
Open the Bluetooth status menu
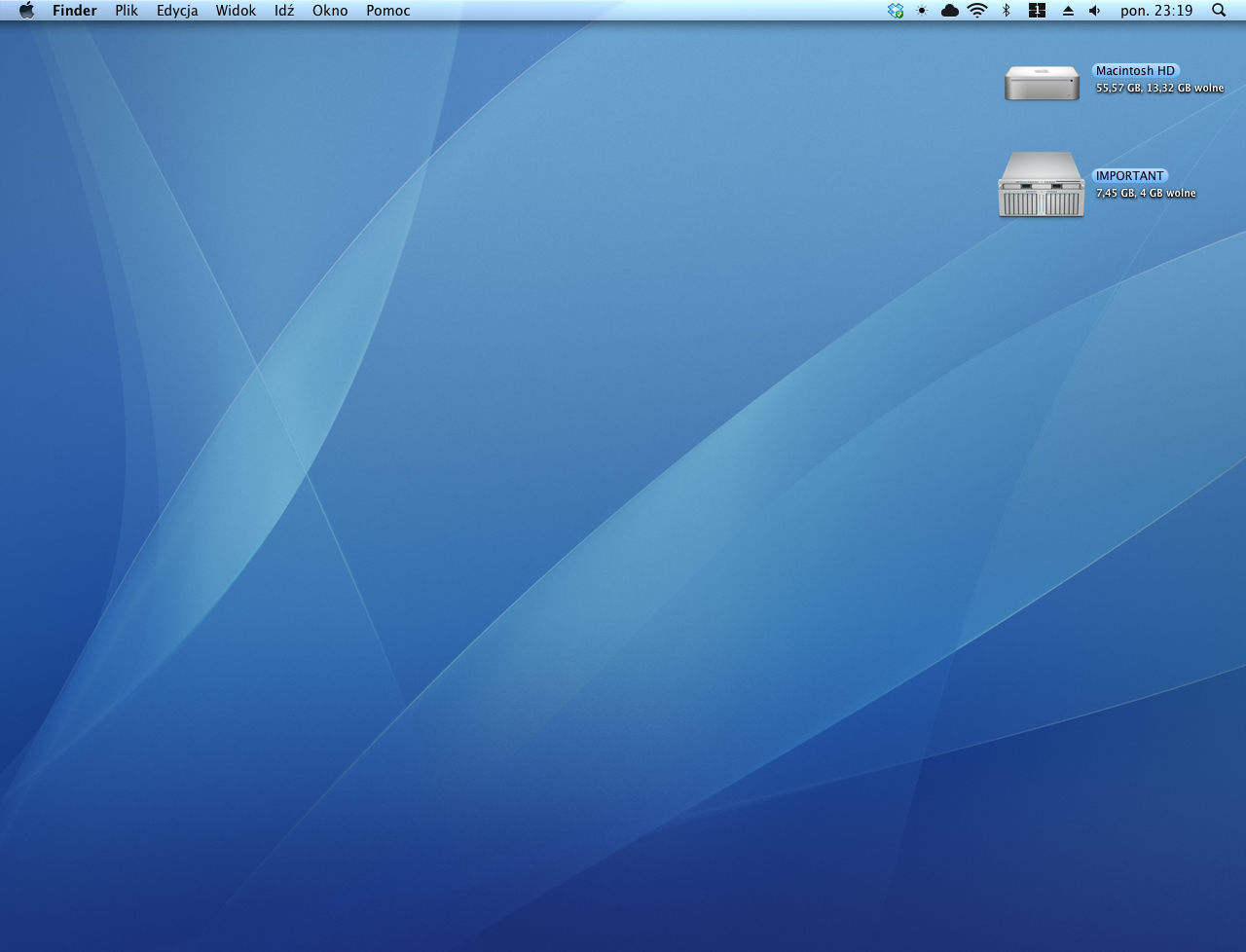[x=1007, y=11]
